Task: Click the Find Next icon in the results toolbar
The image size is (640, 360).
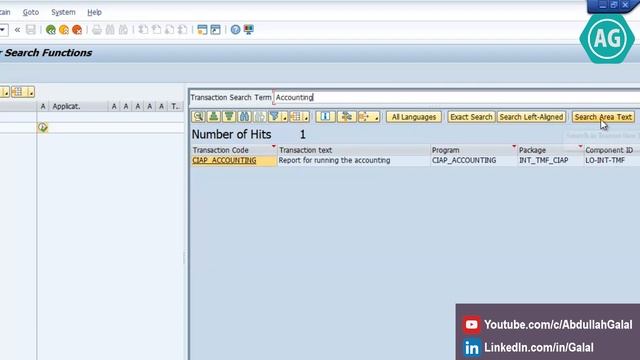Action: (x=260, y=117)
